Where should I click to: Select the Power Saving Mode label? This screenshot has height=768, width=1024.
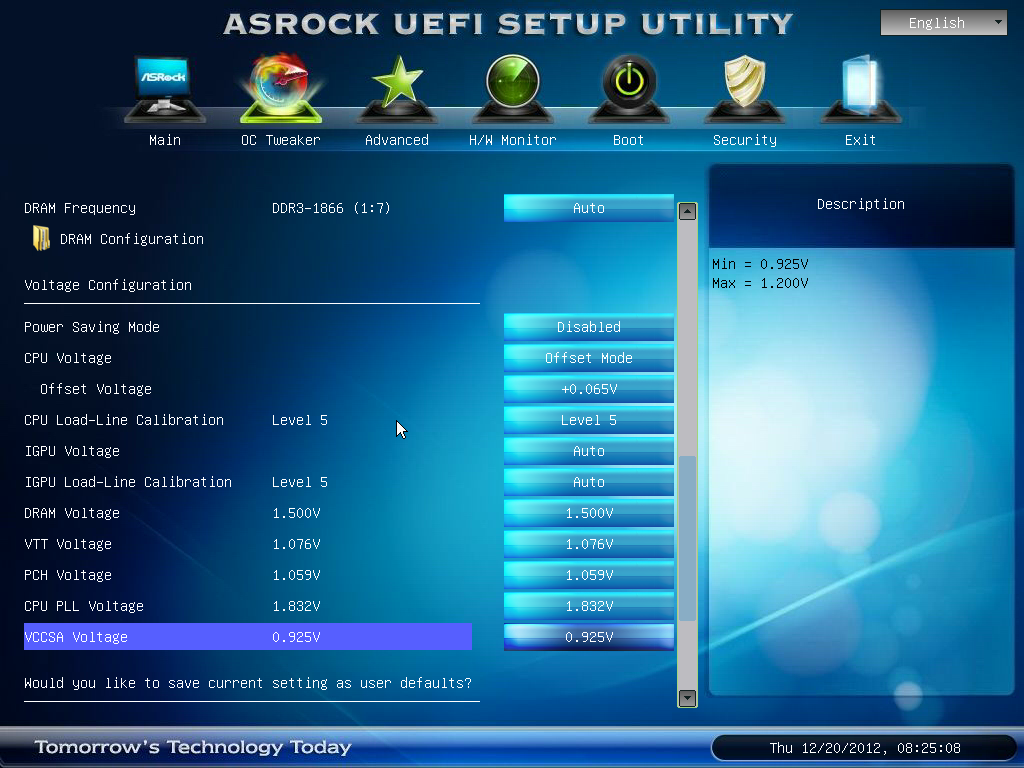point(92,327)
